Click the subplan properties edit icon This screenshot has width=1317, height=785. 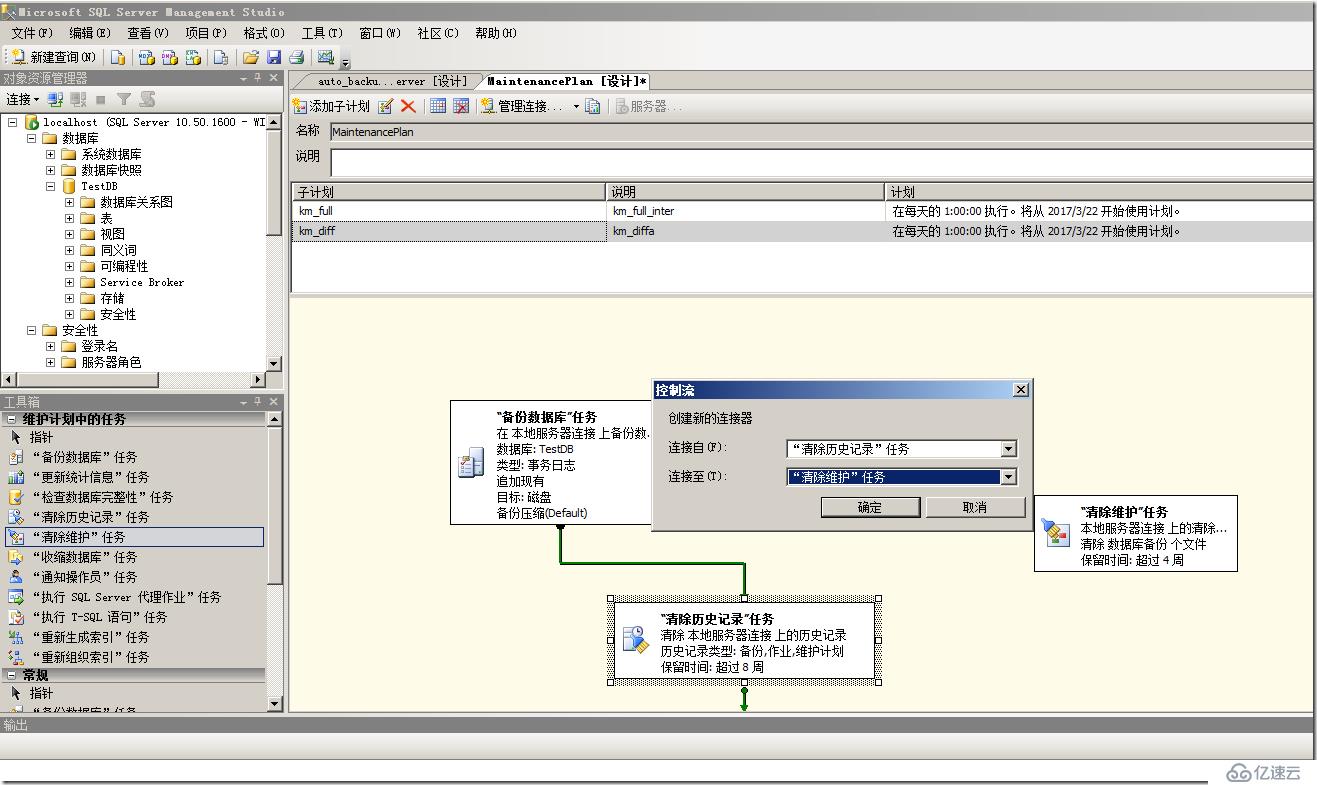[x=386, y=106]
